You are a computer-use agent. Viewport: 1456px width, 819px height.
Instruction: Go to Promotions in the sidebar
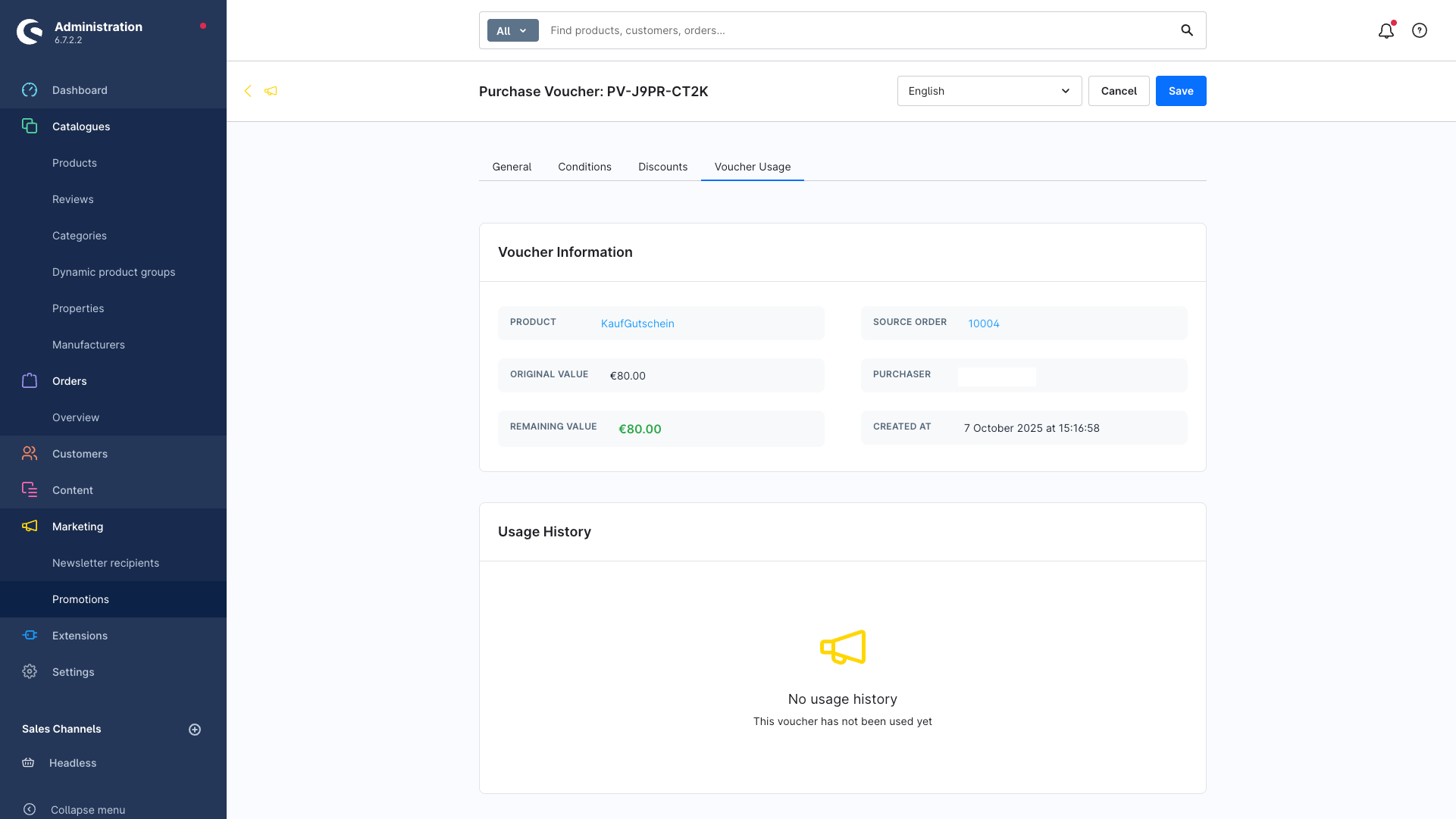click(80, 599)
